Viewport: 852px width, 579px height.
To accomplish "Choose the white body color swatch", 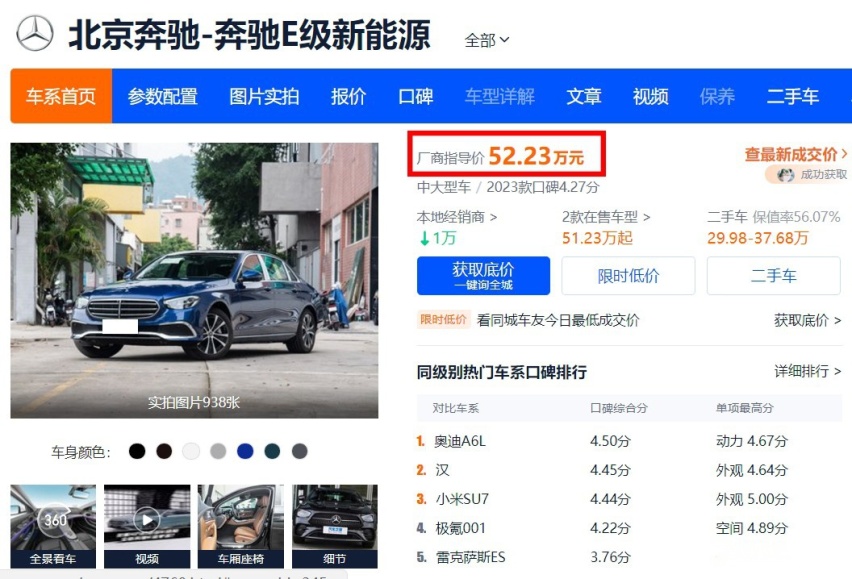I will pyautogui.click(x=191, y=451).
